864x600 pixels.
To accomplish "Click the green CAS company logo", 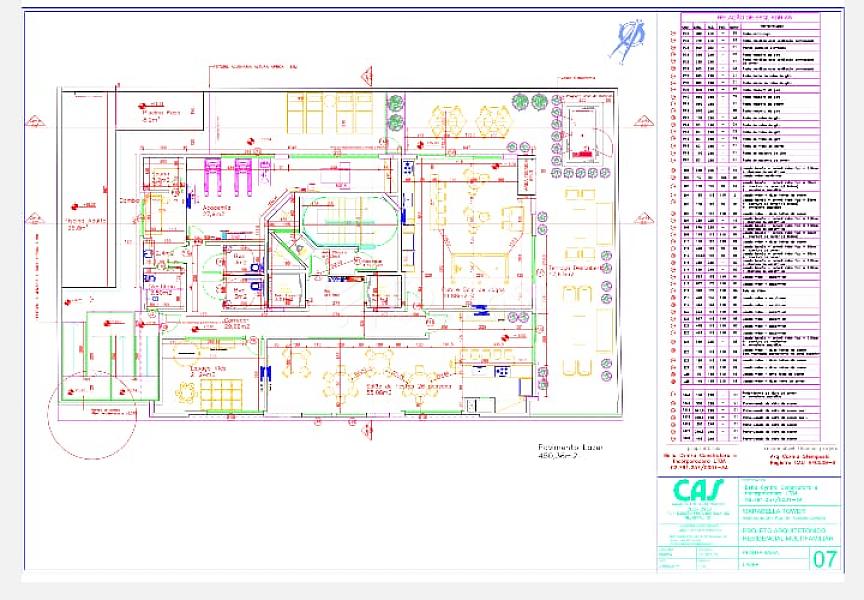I will 699,491.
